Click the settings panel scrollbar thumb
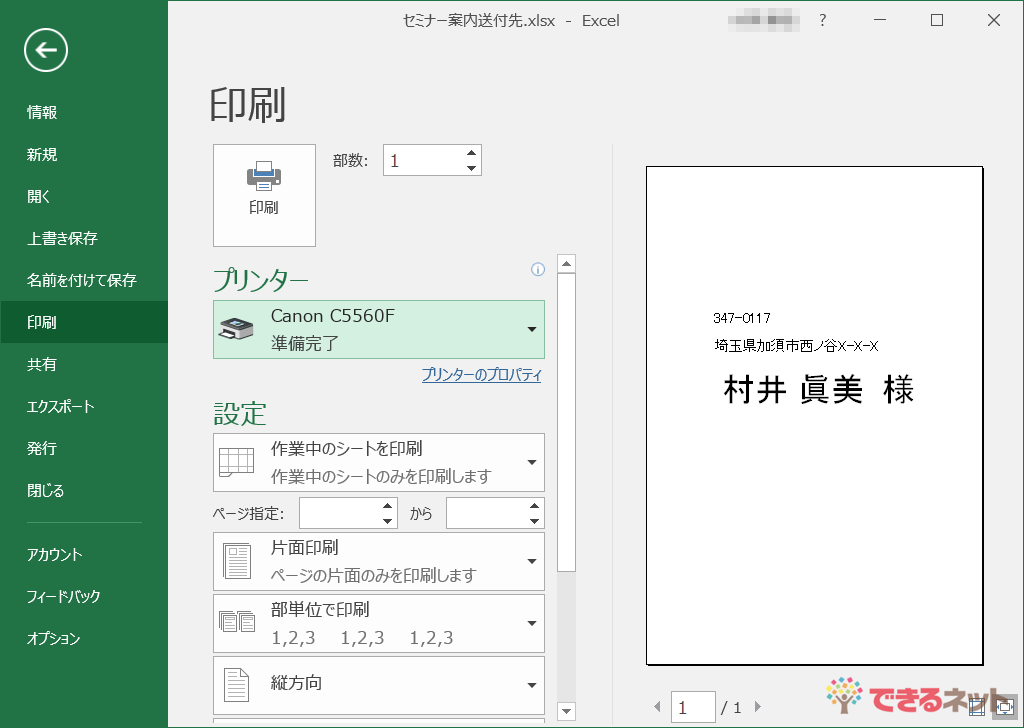 566,422
